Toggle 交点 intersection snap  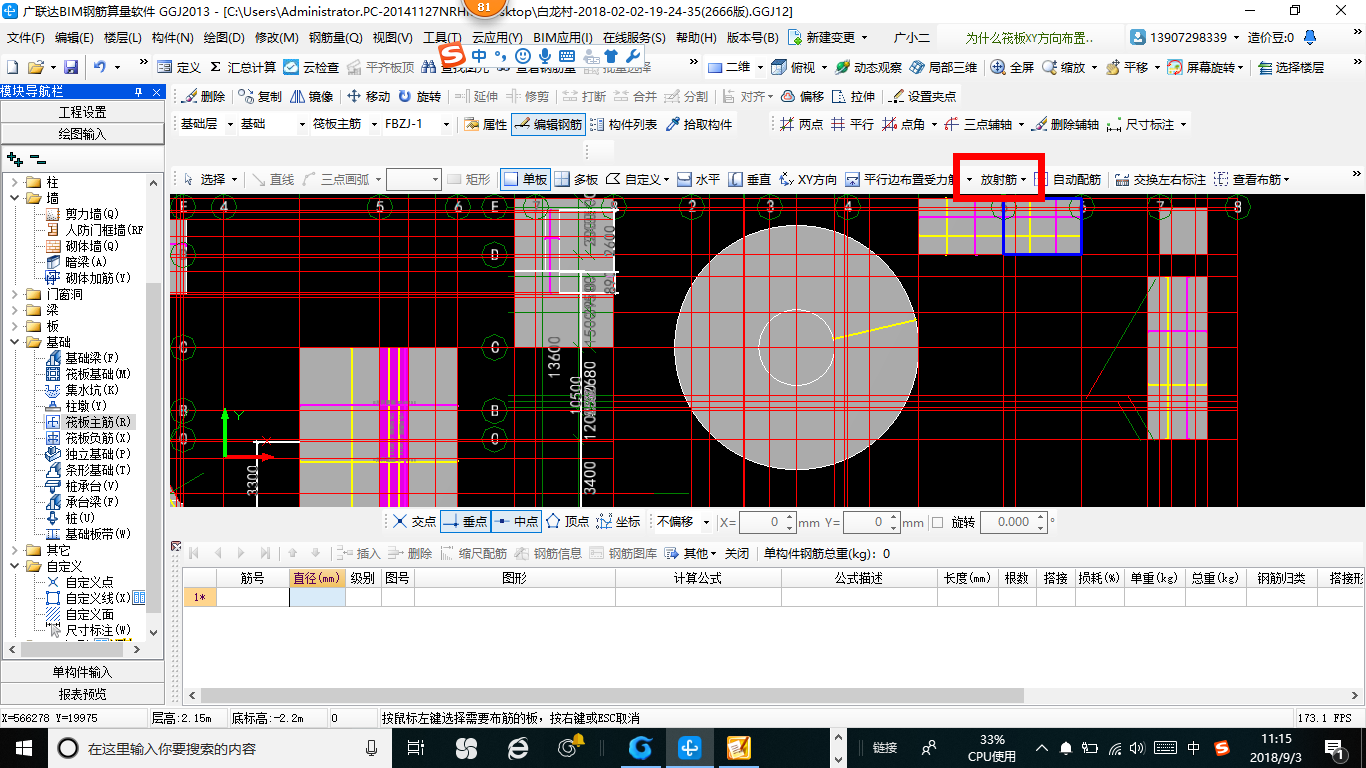pyautogui.click(x=414, y=522)
